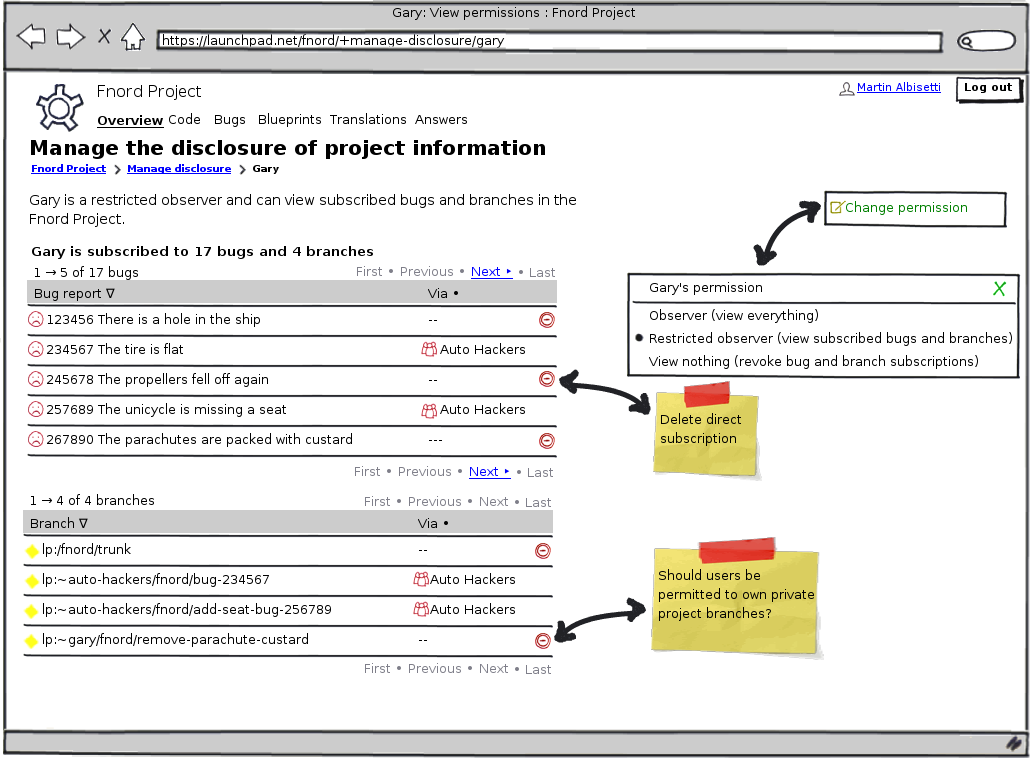This screenshot has width=1030, height=758.
Task: Remove subscription for bug 123456
Action: click(546, 320)
